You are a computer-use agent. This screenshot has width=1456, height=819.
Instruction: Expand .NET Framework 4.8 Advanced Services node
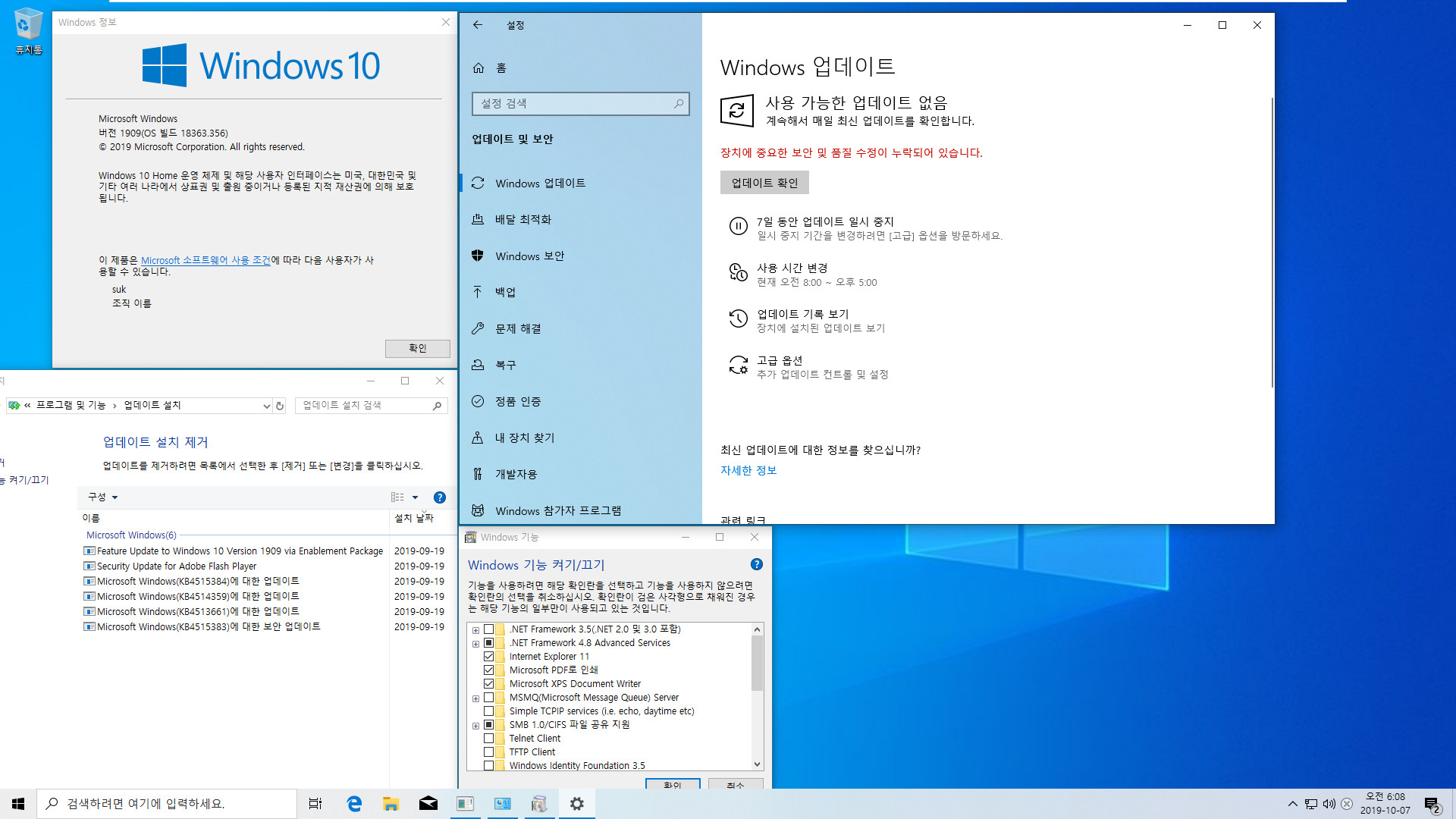pyautogui.click(x=475, y=644)
